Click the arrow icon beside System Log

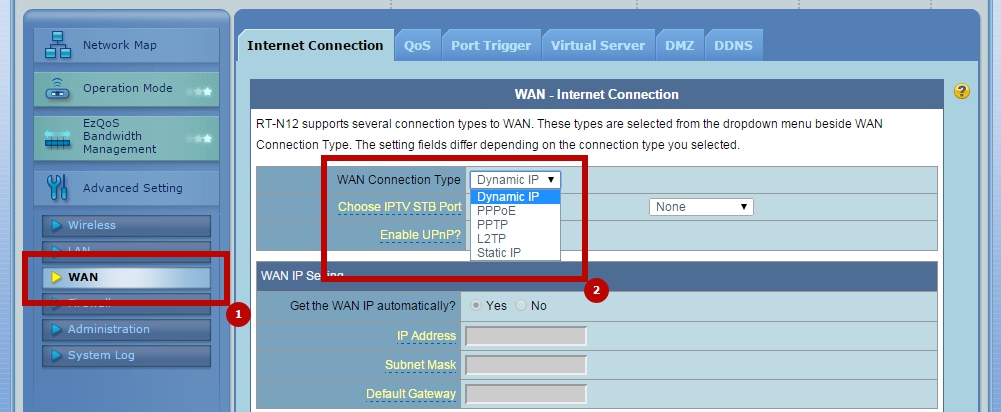(57, 355)
